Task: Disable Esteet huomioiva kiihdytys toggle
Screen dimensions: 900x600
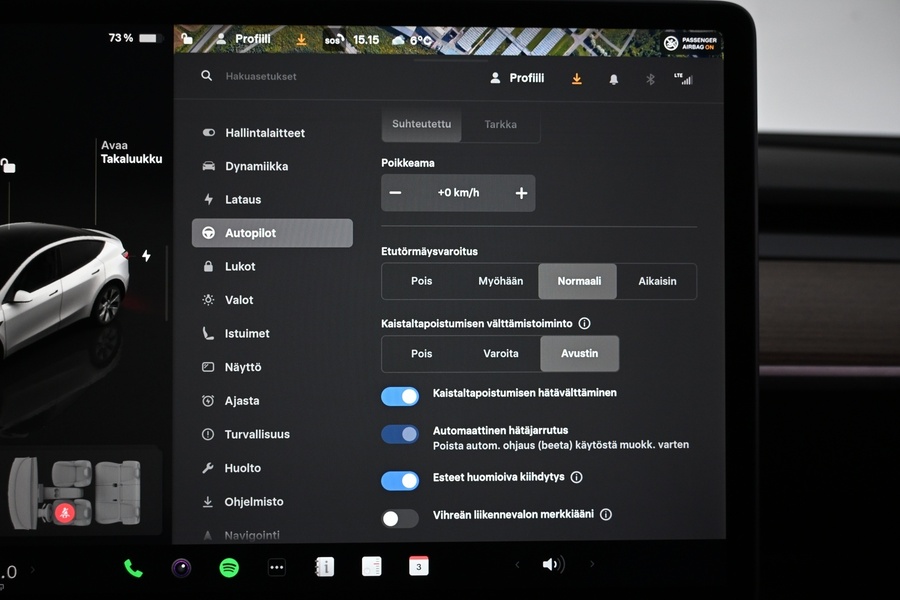Action: (x=400, y=481)
